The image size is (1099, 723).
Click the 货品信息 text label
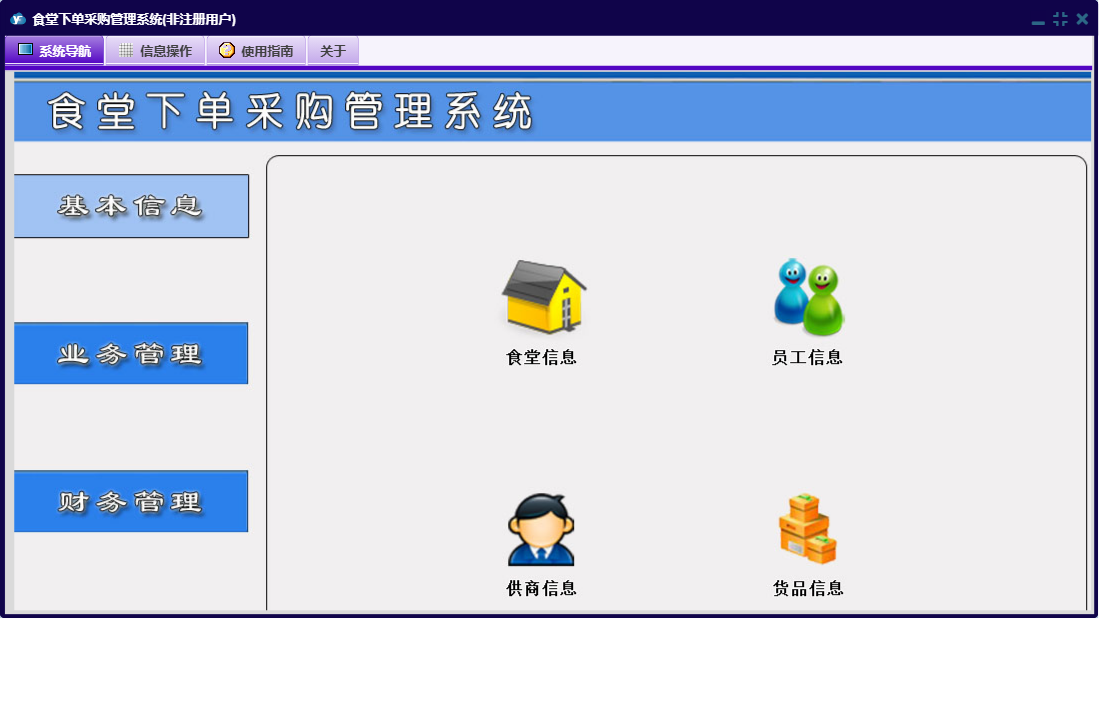(x=807, y=588)
